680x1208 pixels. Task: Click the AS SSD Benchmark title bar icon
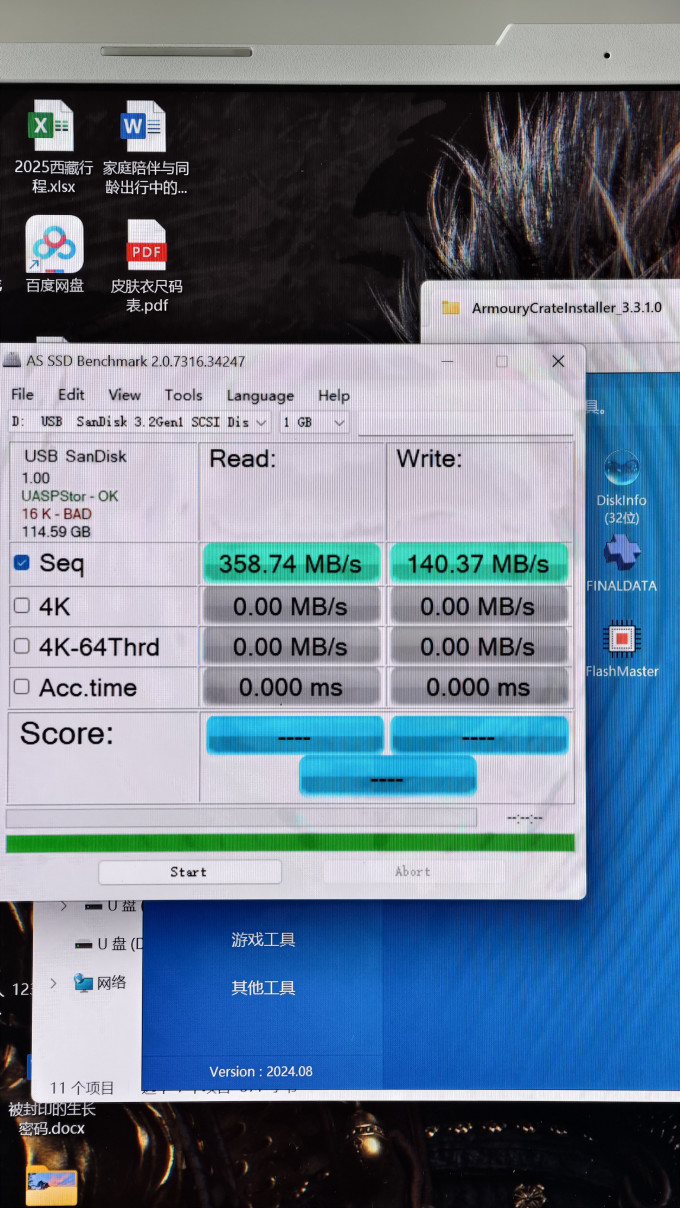(12, 361)
